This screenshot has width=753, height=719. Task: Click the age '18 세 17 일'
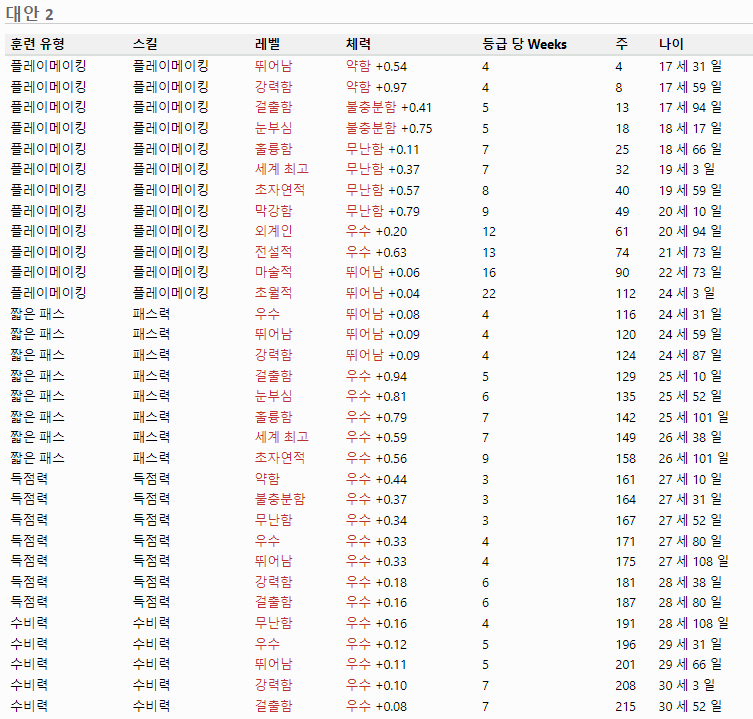tap(690, 128)
